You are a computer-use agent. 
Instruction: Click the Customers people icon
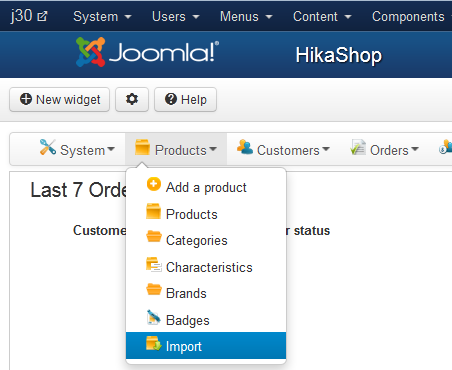[x=245, y=147]
